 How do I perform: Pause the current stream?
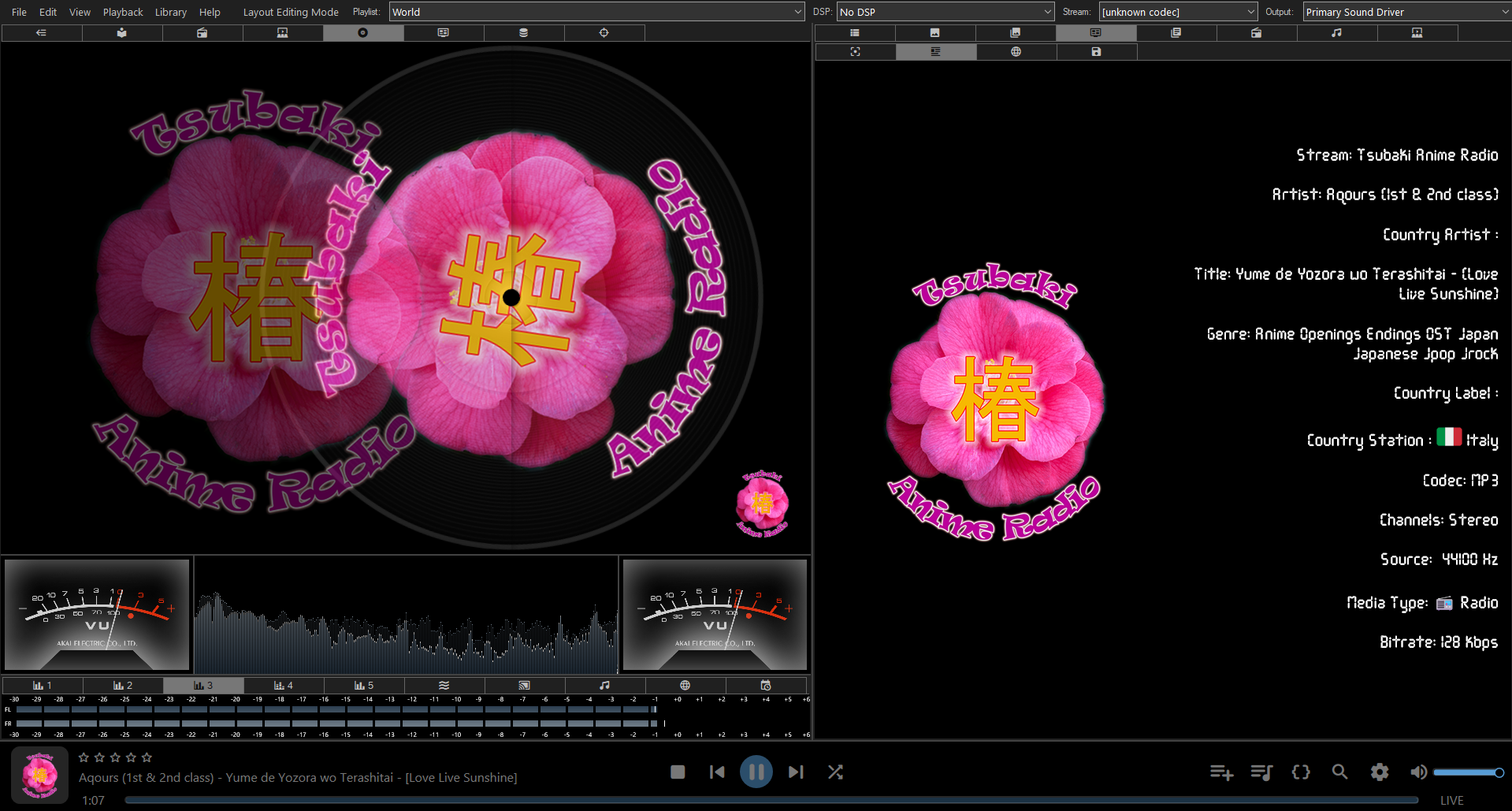(x=756, y=772)
